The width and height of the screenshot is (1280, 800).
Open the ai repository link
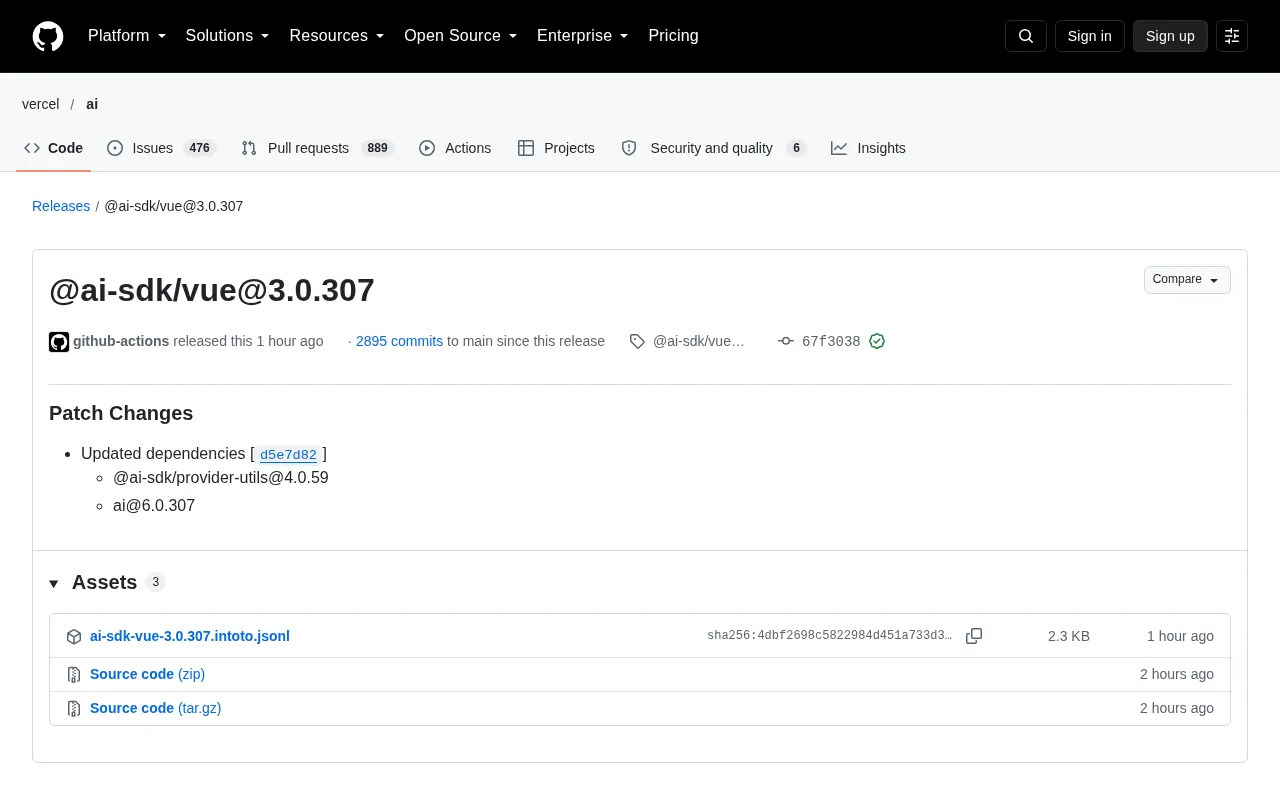pyautogui.click(x=92, y=104)
